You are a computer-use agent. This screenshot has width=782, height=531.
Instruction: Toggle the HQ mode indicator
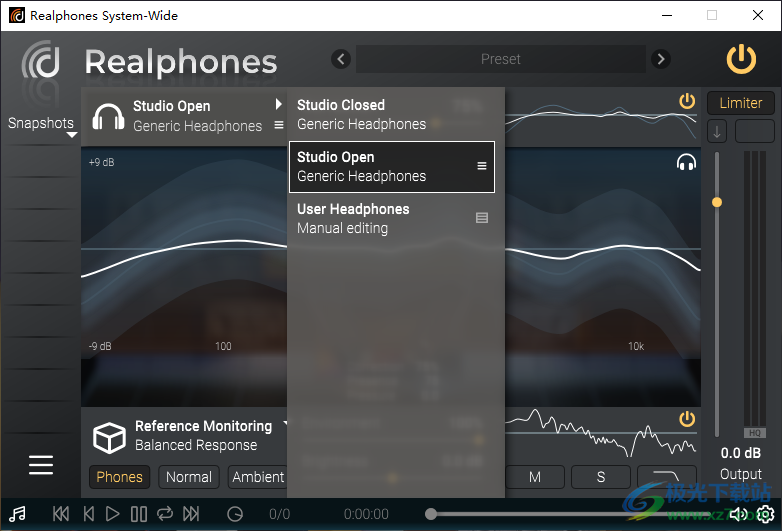[755, 433]
